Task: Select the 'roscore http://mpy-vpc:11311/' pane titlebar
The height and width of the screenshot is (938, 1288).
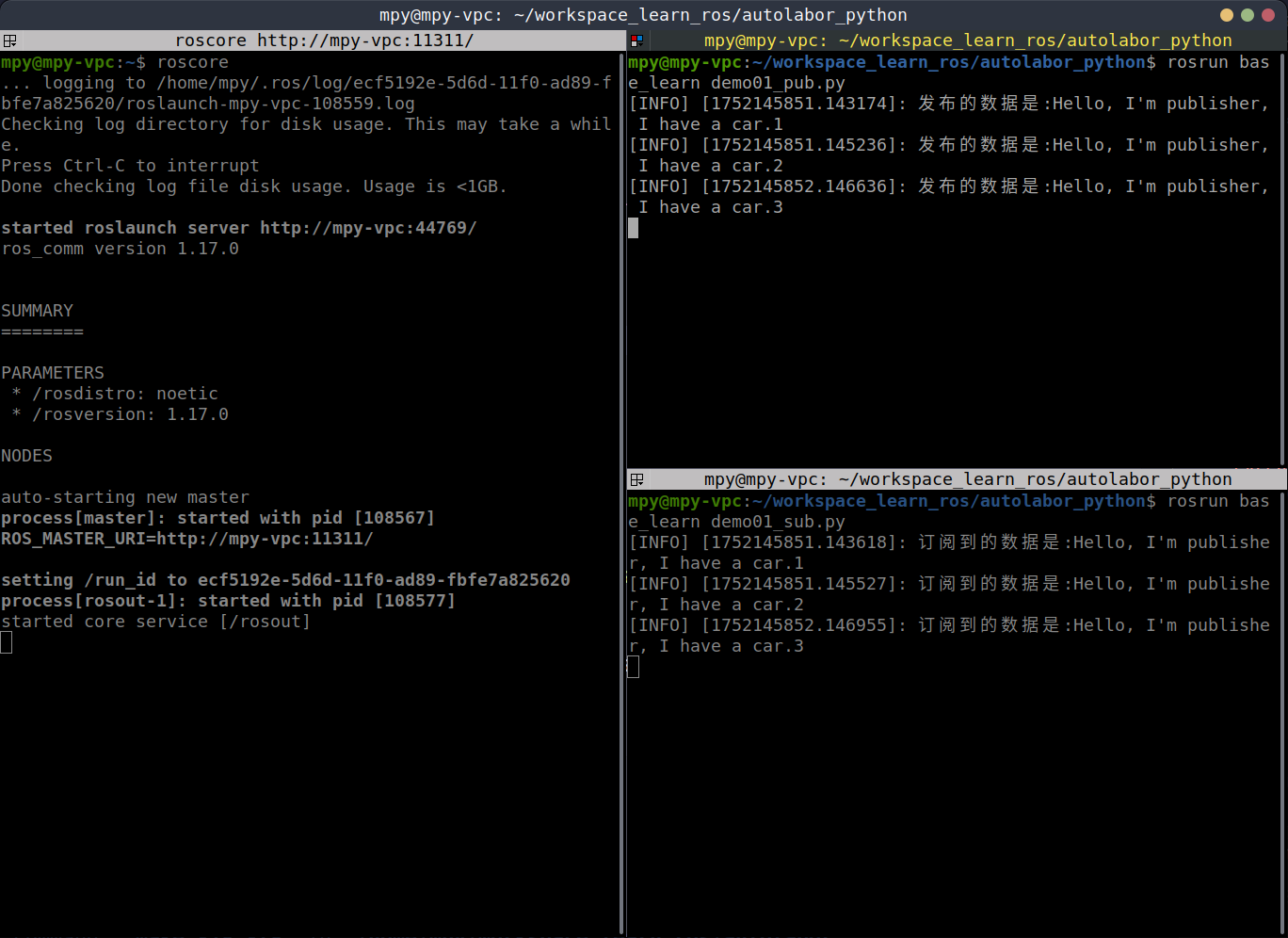Action: pos(313,40)
